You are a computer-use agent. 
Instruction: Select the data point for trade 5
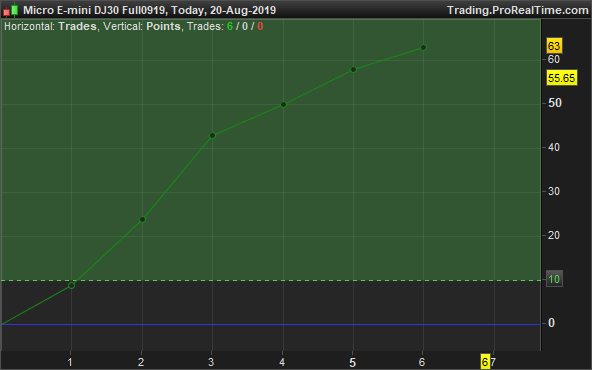(353, 69)
